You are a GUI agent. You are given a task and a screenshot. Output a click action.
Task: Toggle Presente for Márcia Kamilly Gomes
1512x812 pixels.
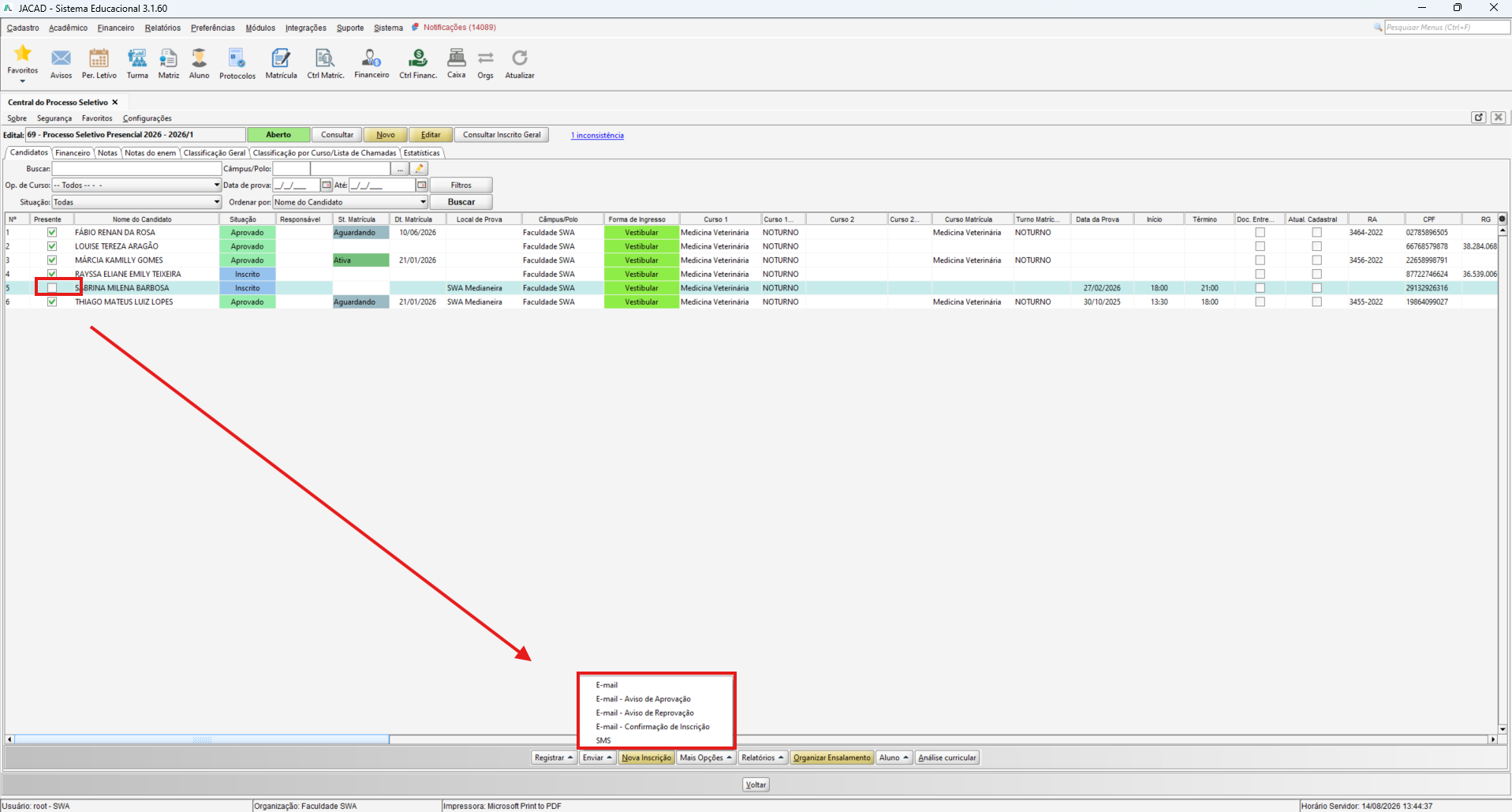tap(52, 260)
